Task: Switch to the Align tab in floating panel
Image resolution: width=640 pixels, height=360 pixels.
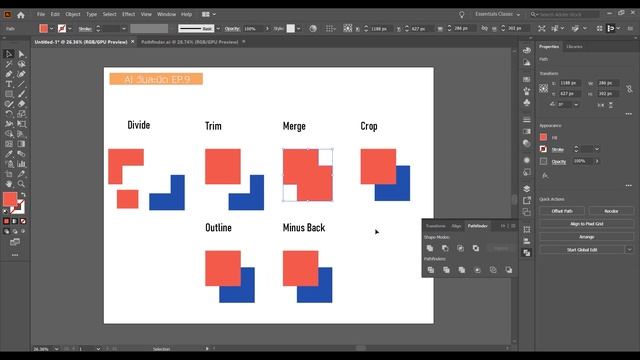Action: pos(456,226)
